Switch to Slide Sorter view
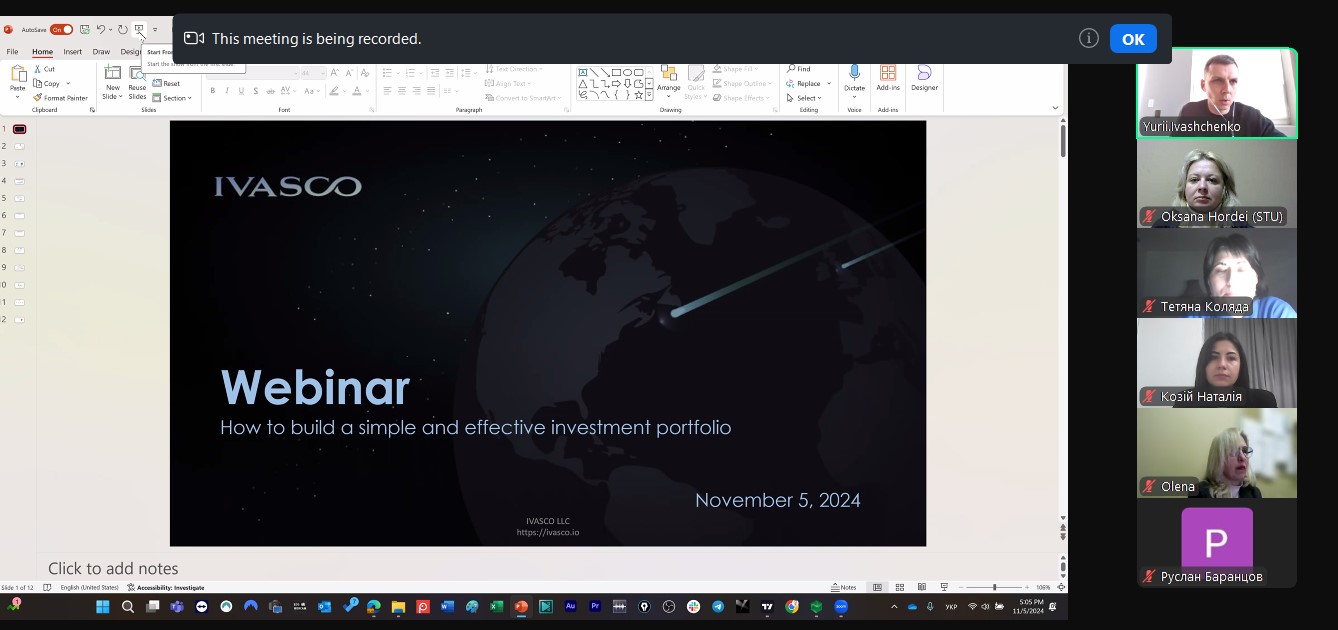Screen dimensions: 1338x630 coord(899,587)
